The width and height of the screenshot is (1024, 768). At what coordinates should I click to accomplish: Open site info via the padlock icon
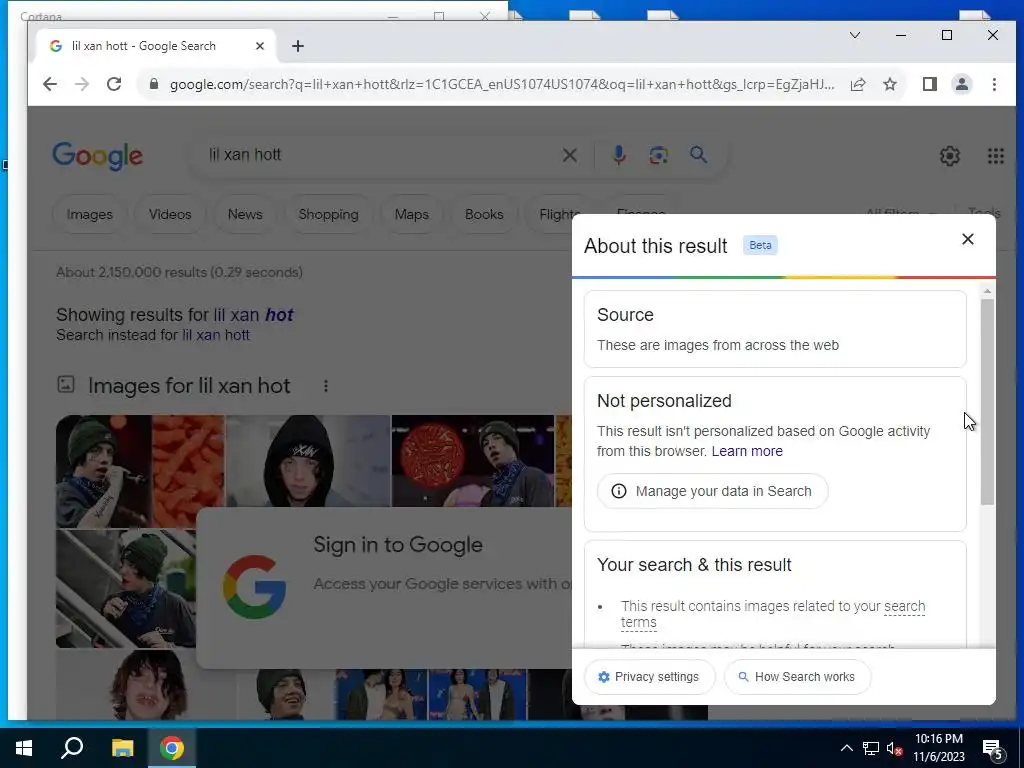click(x=154, y=84)
